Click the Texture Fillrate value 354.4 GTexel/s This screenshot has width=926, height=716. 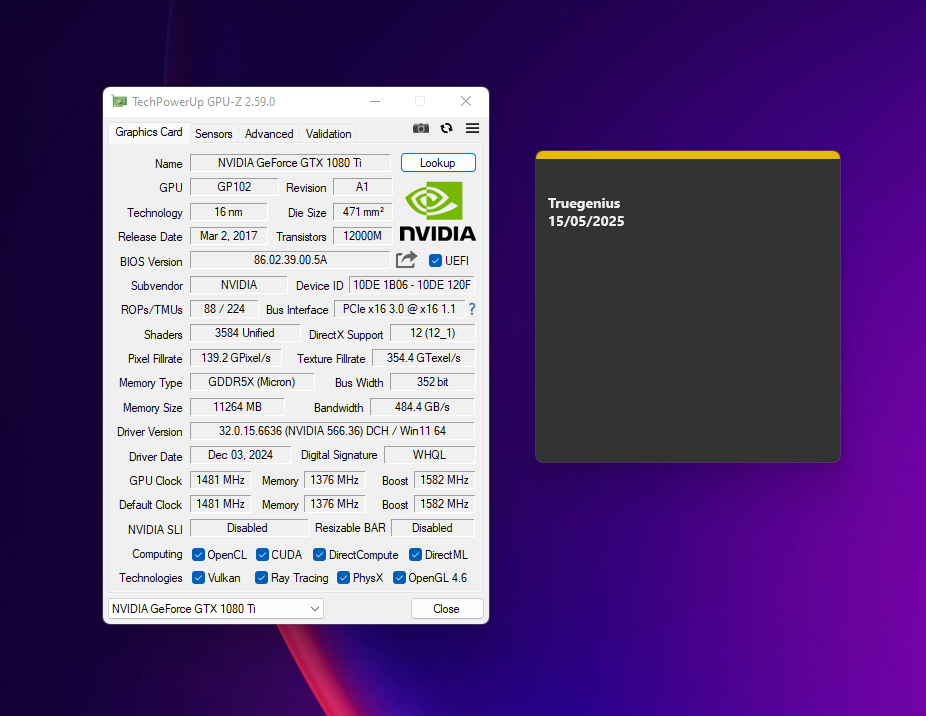[423, 358]
